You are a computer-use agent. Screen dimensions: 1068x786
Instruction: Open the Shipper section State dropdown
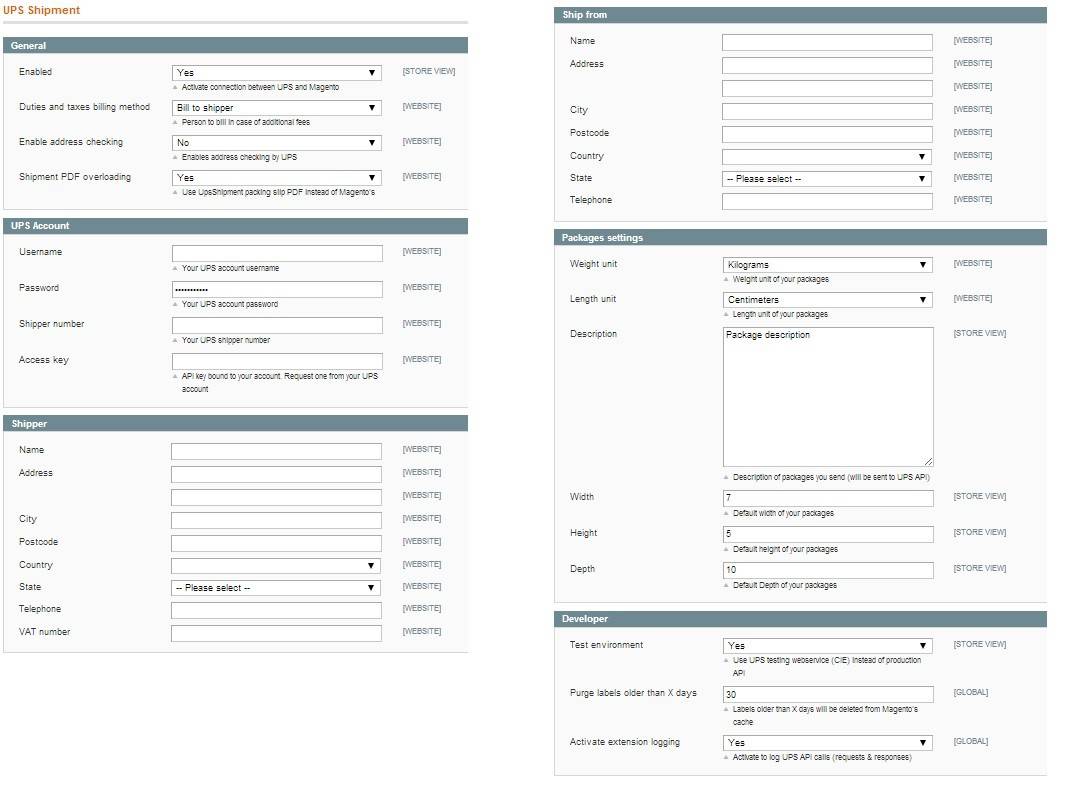[x=276, y=588]
